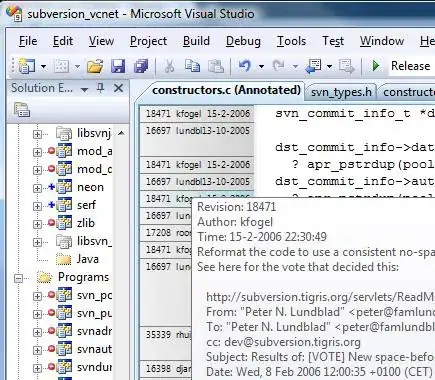Start debugging with the green play icon
The height and width of the screenshot is (380, 435).
point(376,66)
